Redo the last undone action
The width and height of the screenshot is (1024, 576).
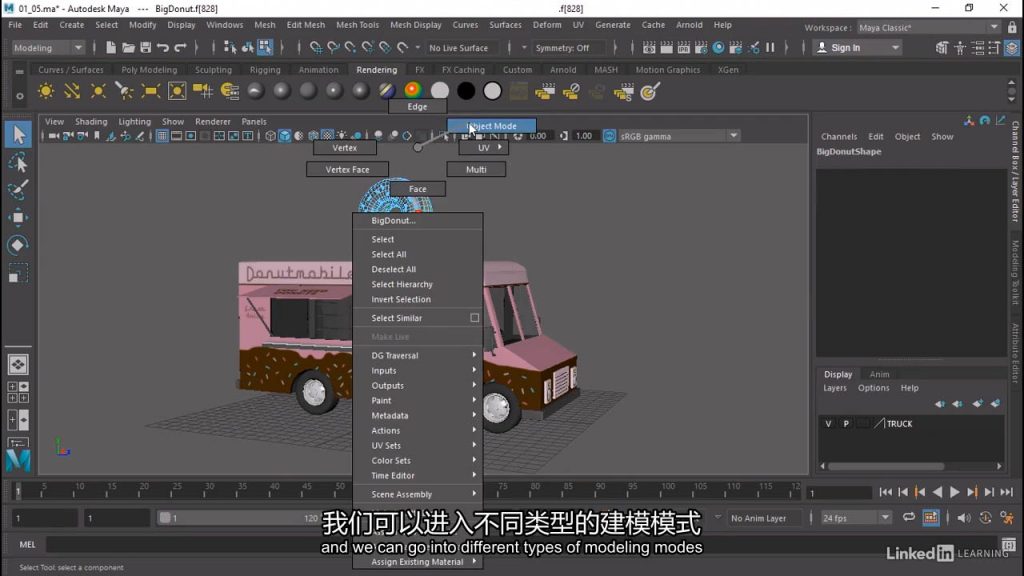pyautogui.click(x=180, y=48)
